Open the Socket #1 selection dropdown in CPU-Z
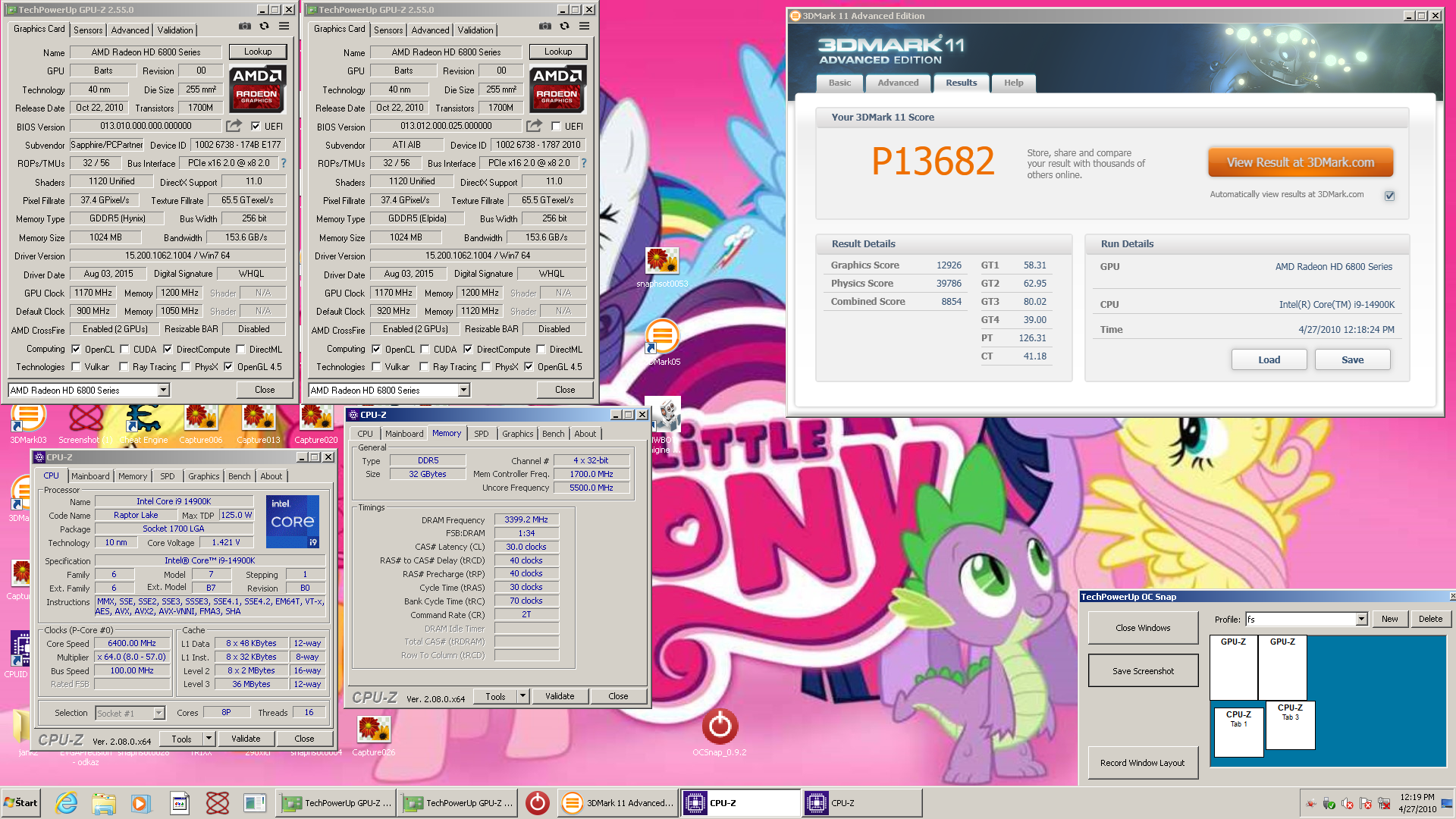This screenshot has height=819, width=1456. (x=158, y=713)
